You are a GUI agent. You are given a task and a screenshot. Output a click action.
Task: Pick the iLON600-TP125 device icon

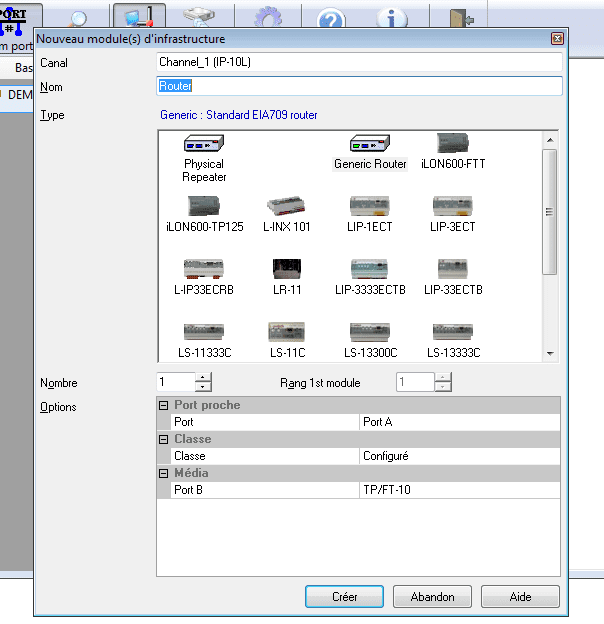[204, 207]
